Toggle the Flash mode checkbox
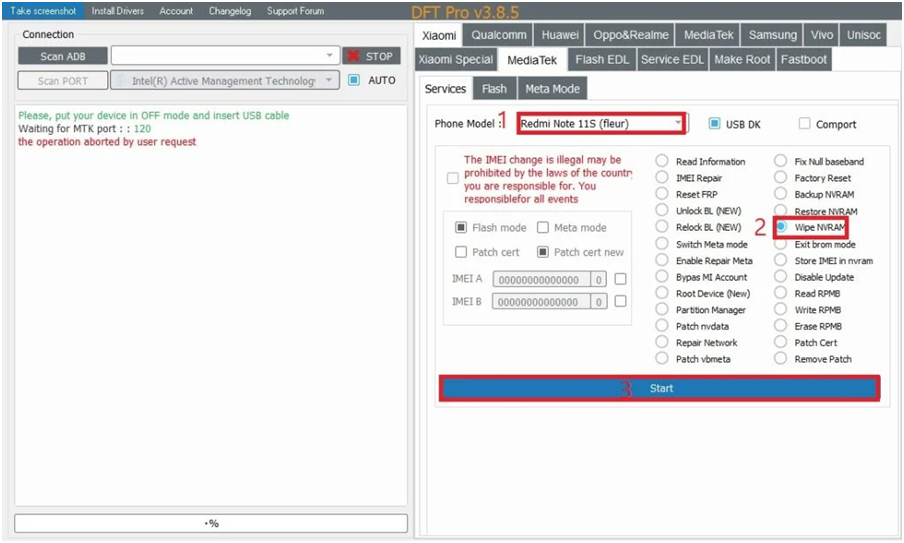The width and height of the screenshot is (904, 543). click(461, 227)
